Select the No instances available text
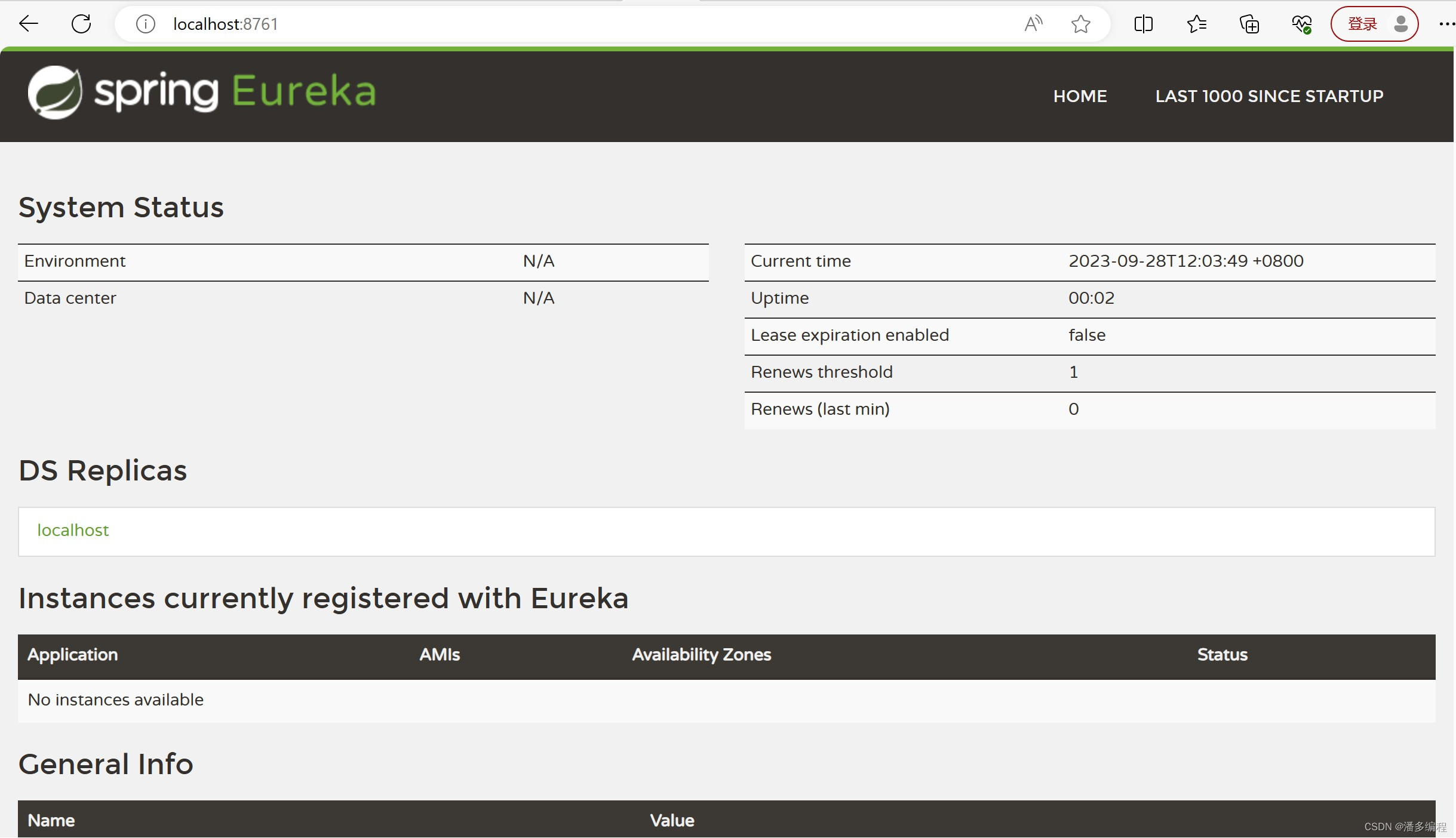The width and height of the screenshot is (1456, 838). click(115, 700)
